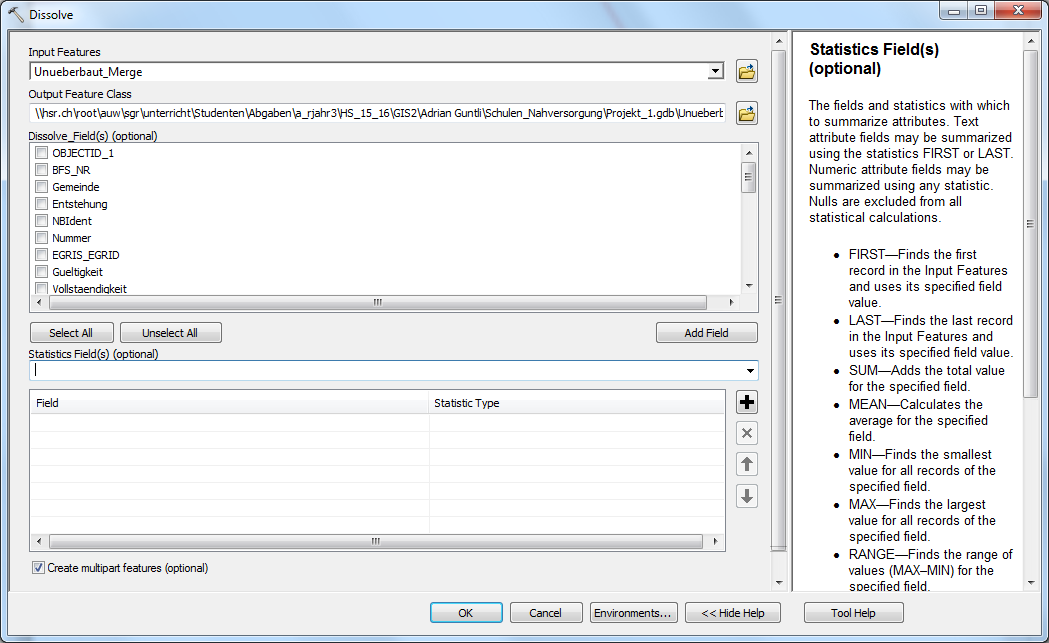Check the Gemeinde dissolve field

42,187
